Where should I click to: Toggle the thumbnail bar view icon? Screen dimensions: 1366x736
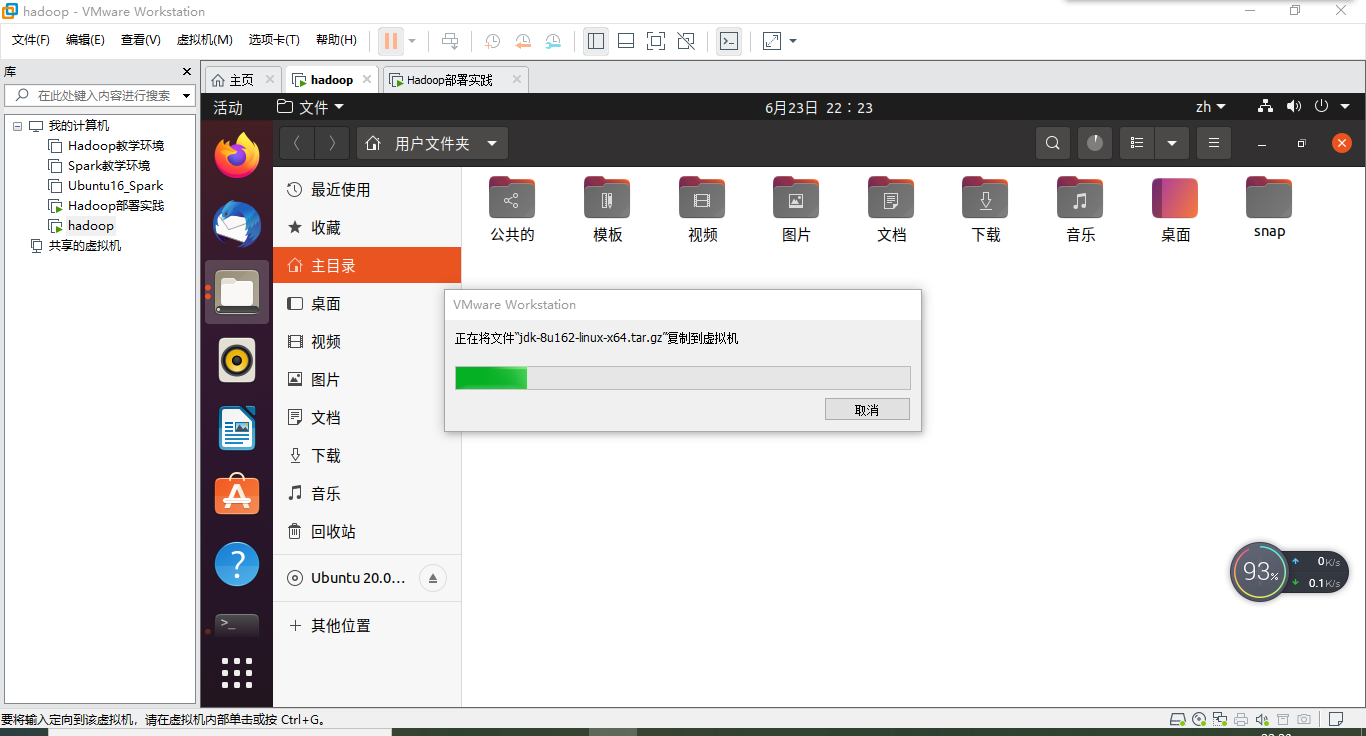click(x=626, y=41)
